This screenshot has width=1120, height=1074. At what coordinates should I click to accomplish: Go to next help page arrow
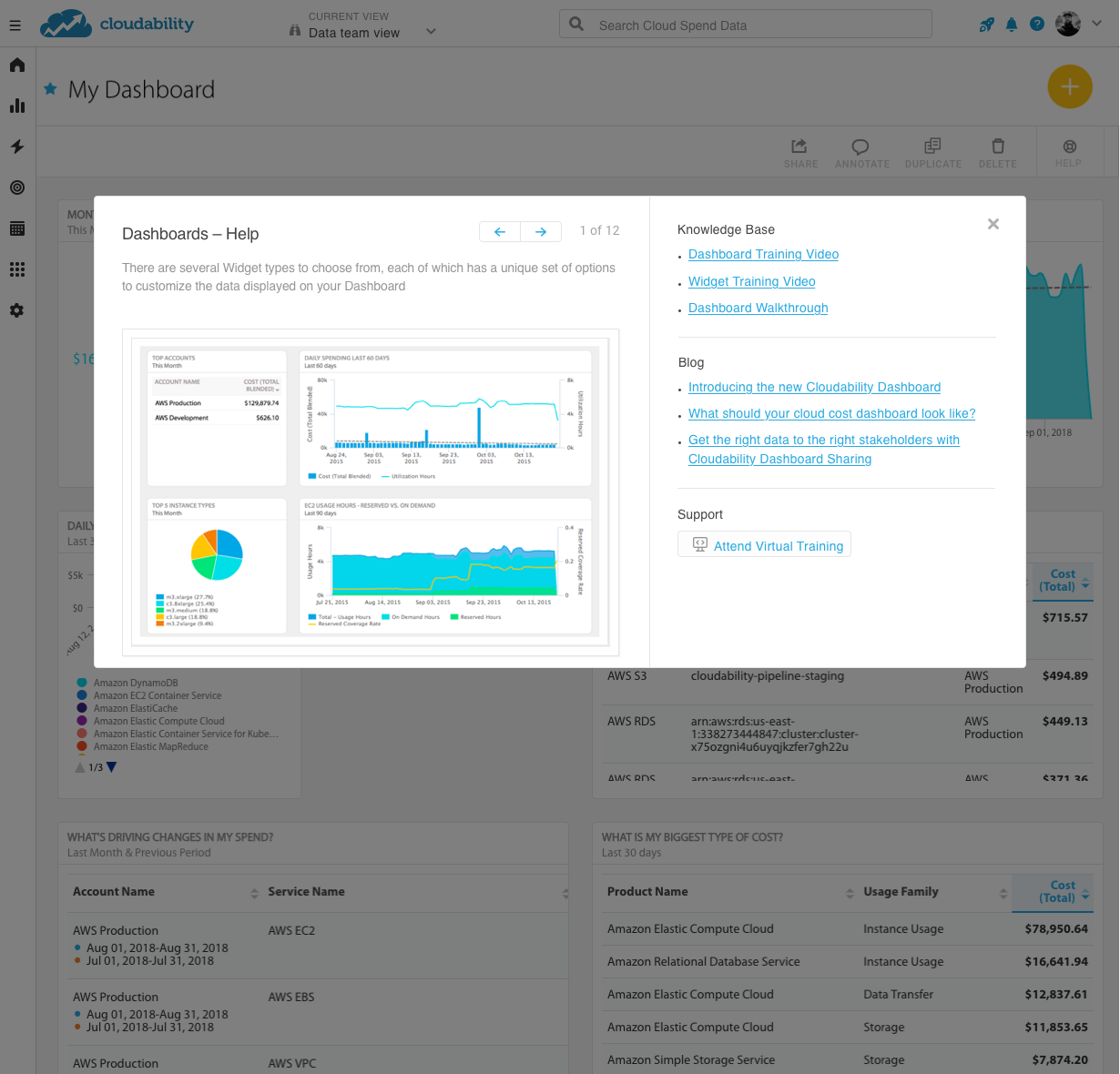point(541,232)
